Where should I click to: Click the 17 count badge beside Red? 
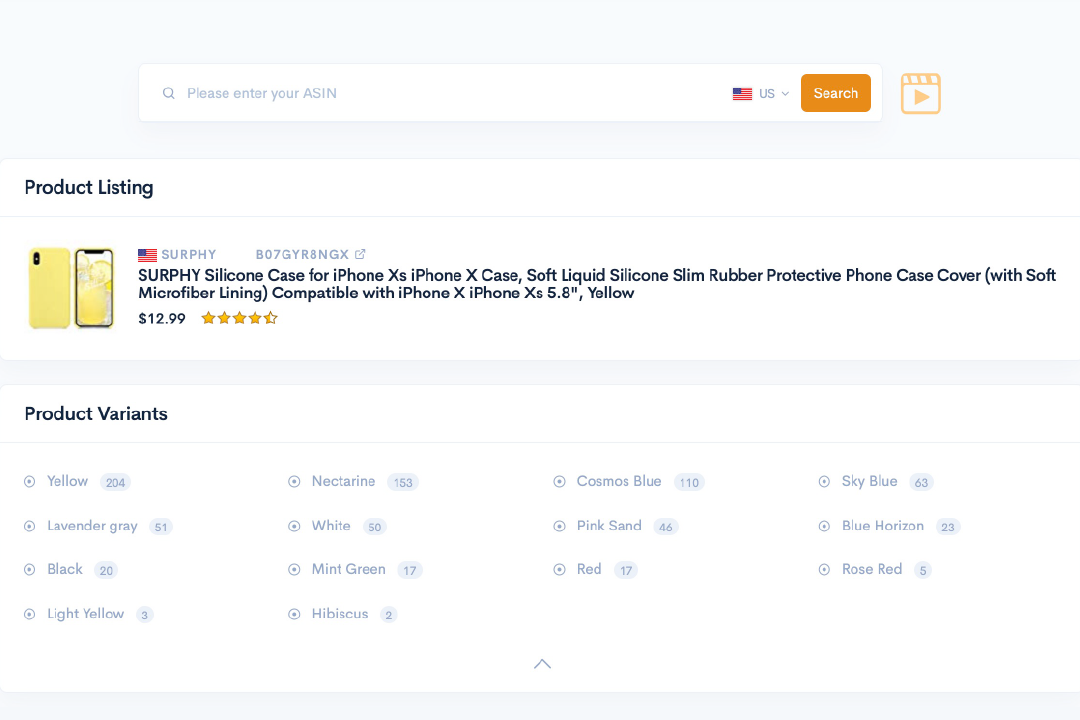point(625,570)
